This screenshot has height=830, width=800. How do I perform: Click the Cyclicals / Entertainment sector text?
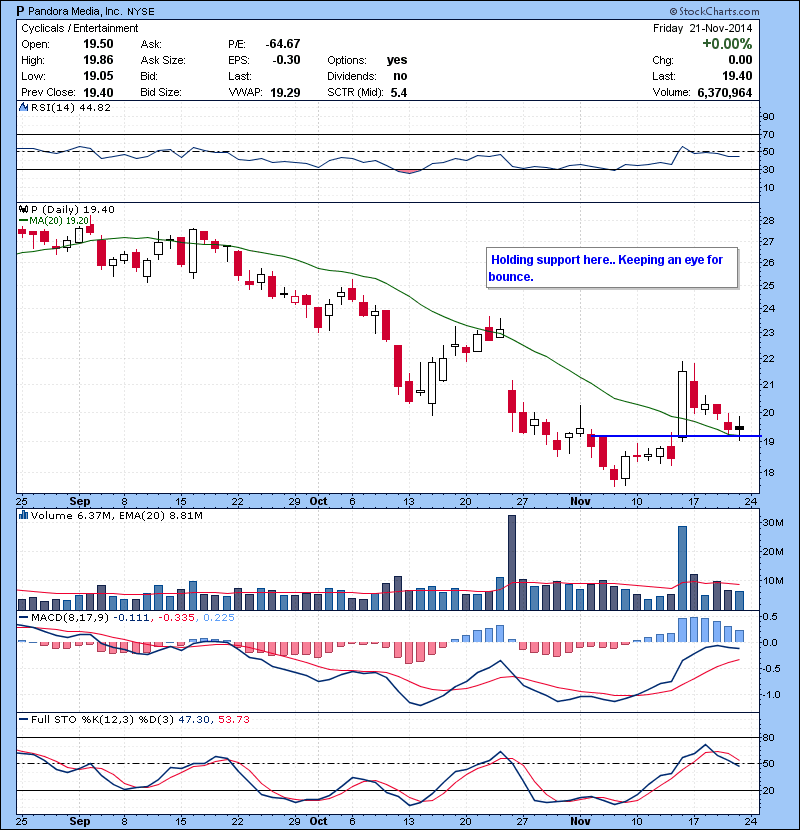tap(79, 28)
